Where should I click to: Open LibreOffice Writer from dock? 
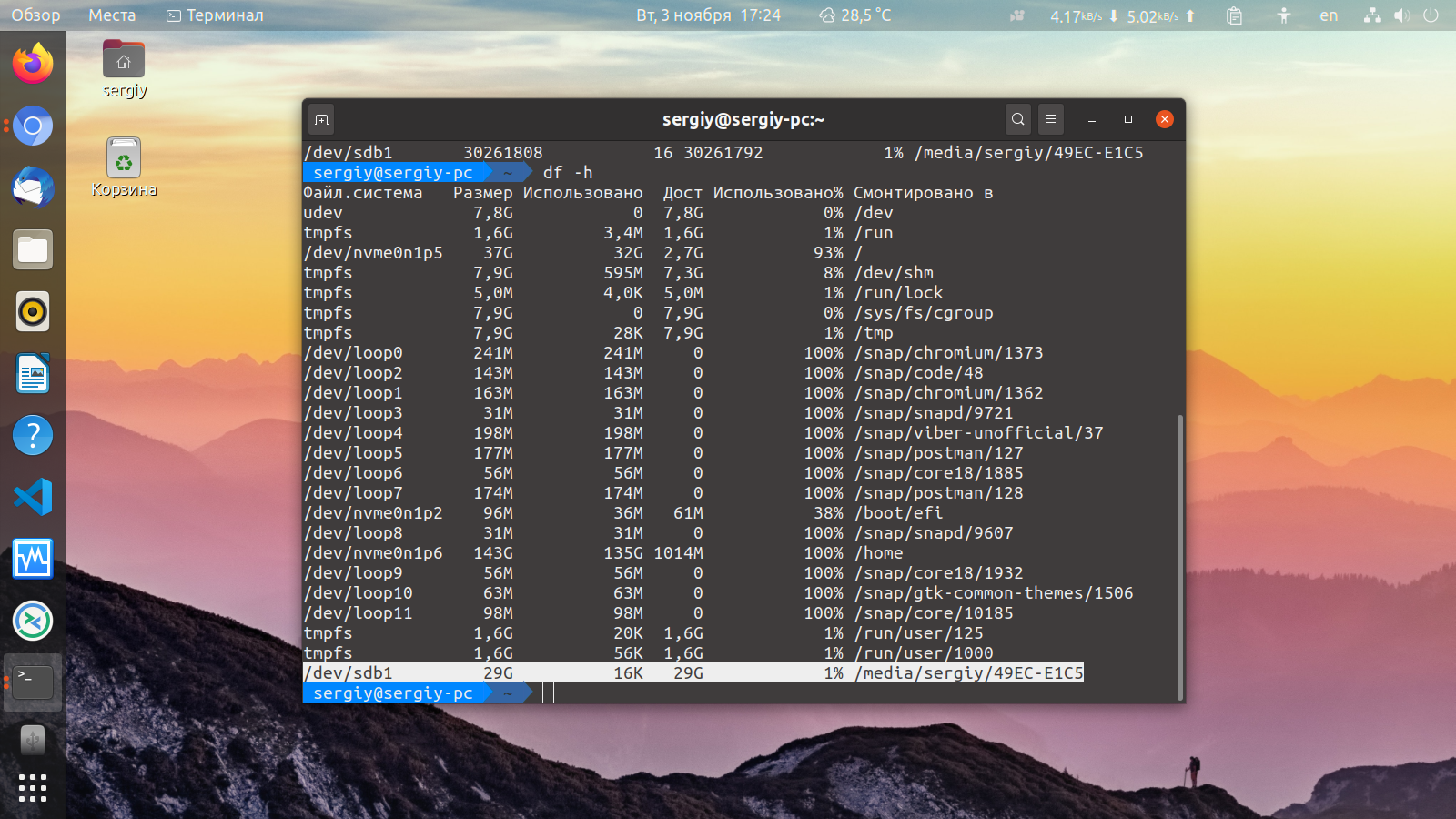33,373
